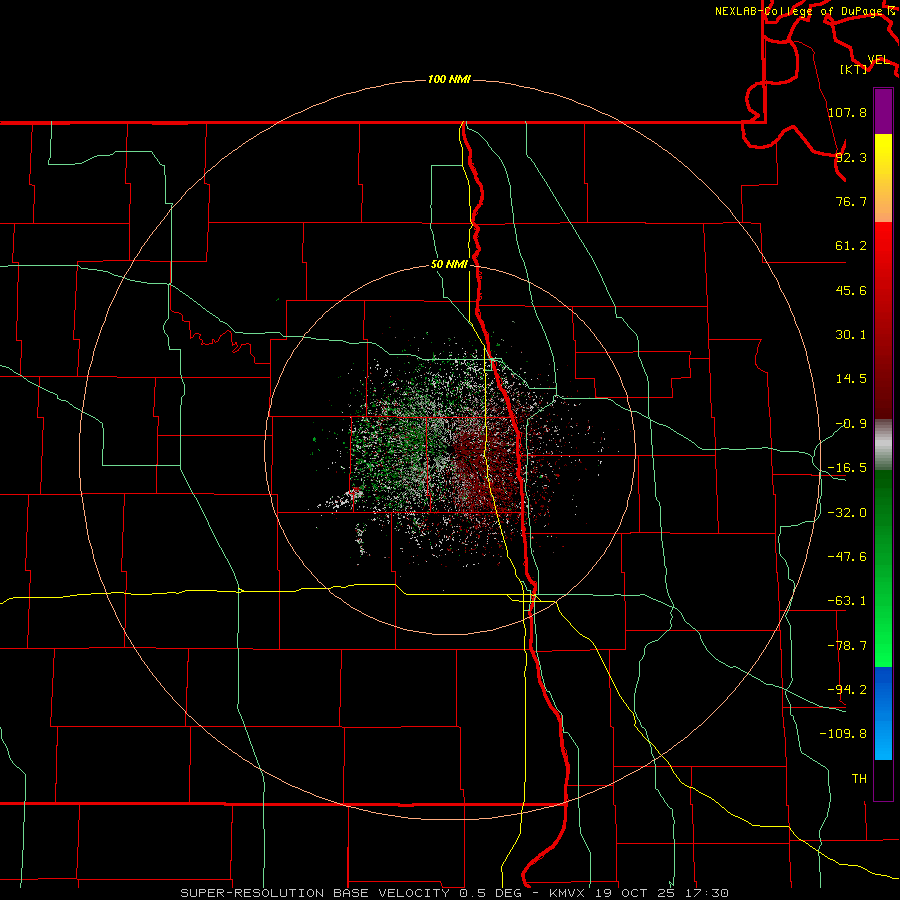The image size is (900, 900).
Task: Click the 50 NMI range ring label
Action: [x=449, y=264]
